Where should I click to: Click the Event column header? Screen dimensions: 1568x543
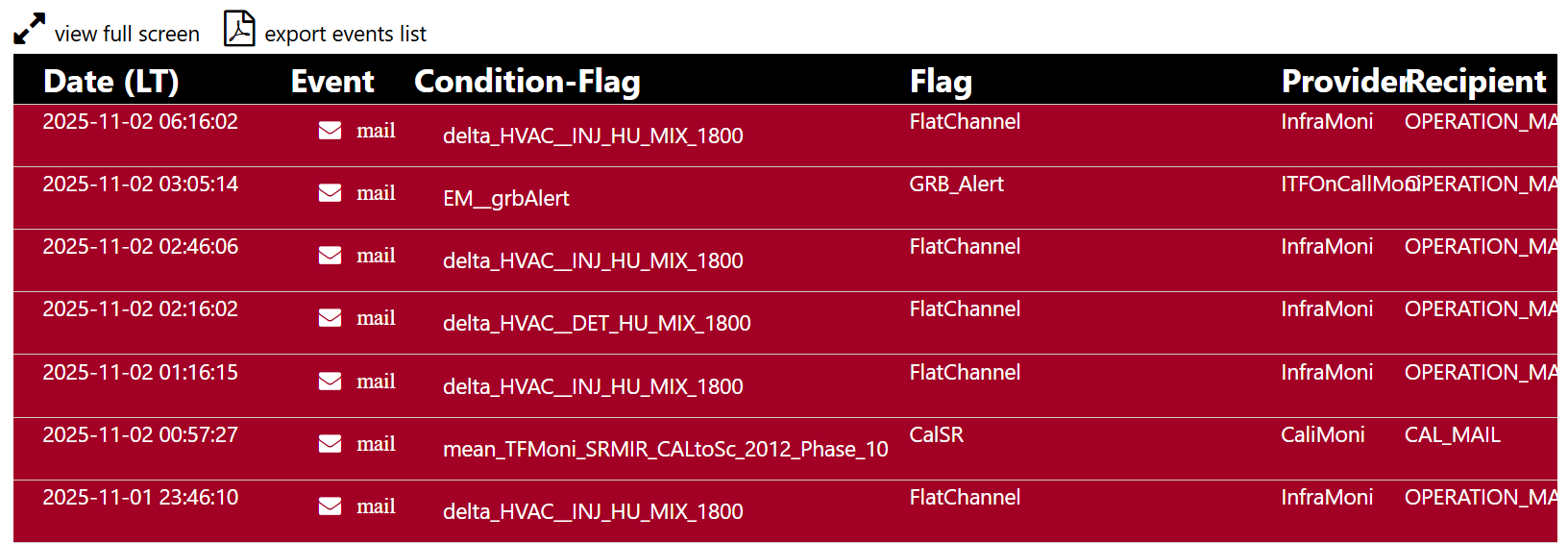(332, 82)
